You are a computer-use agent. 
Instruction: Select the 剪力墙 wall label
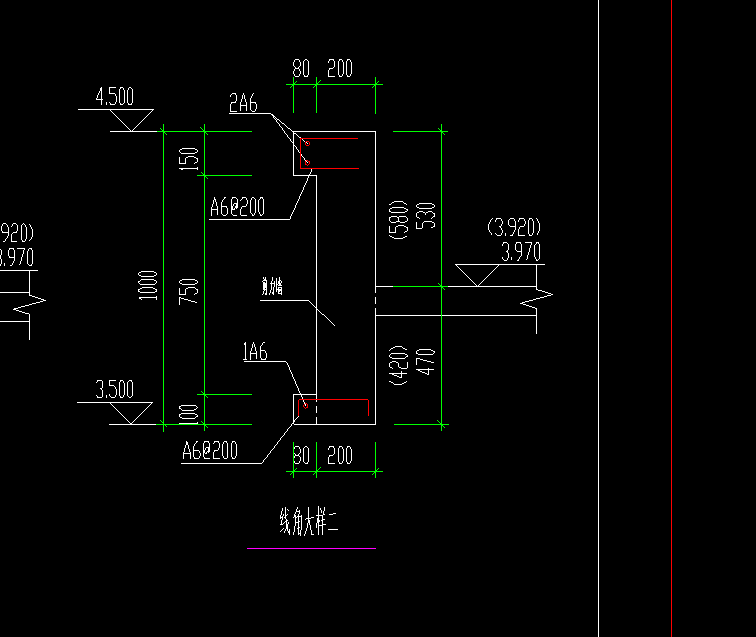pyautogui.click(x=272, y=286)
